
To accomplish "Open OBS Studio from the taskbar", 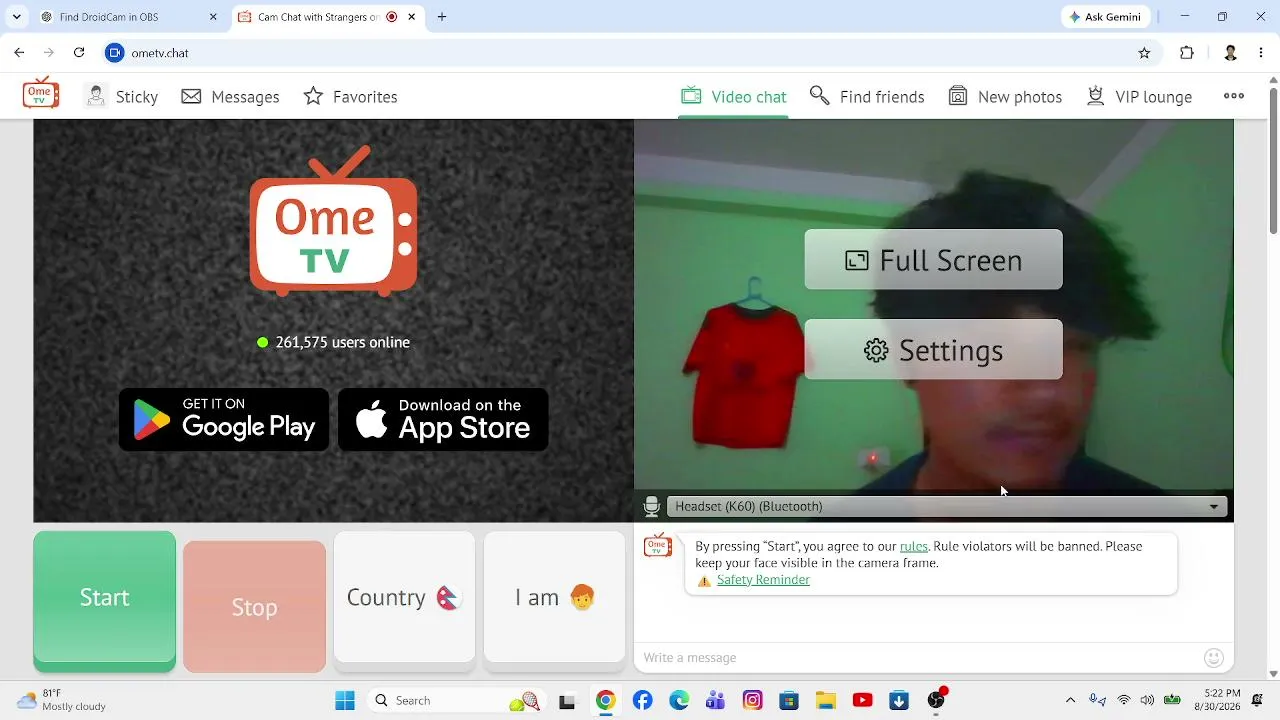I will 936,701.
